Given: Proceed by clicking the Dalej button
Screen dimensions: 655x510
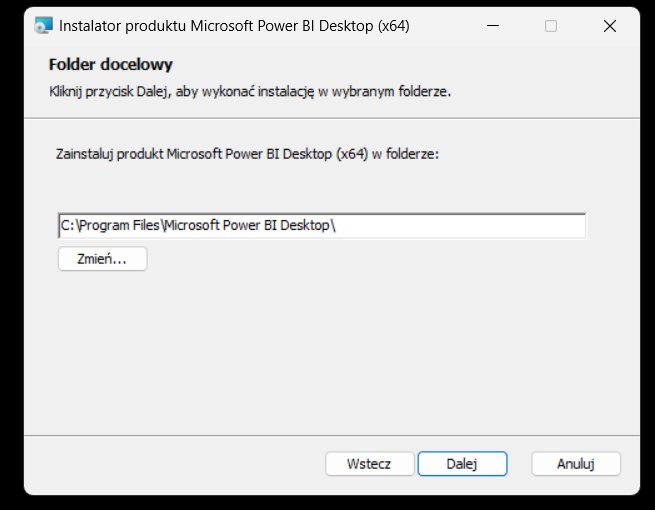Looking at the screenshot, I should (462, 464).
